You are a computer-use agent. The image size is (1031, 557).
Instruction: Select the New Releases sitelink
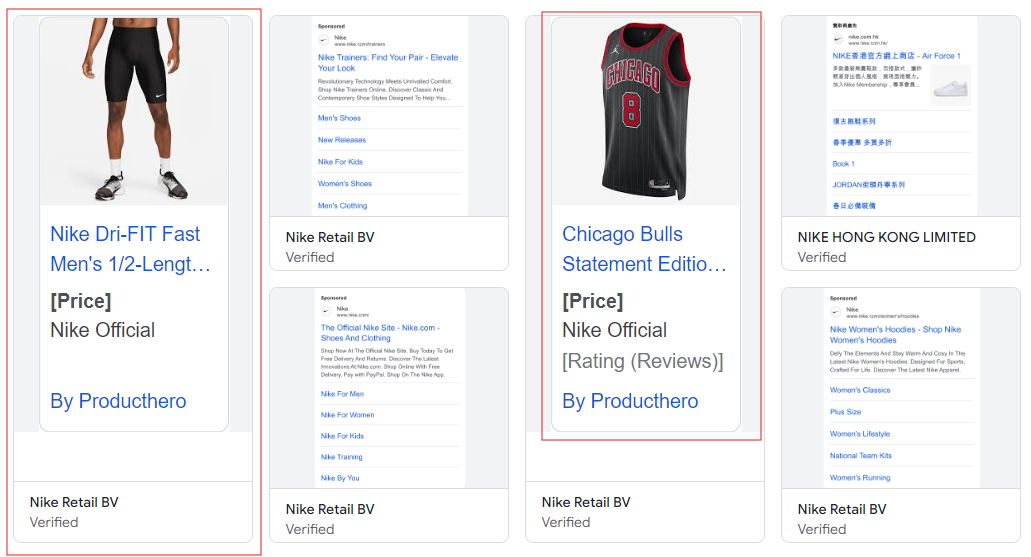[x=342, y=140]
